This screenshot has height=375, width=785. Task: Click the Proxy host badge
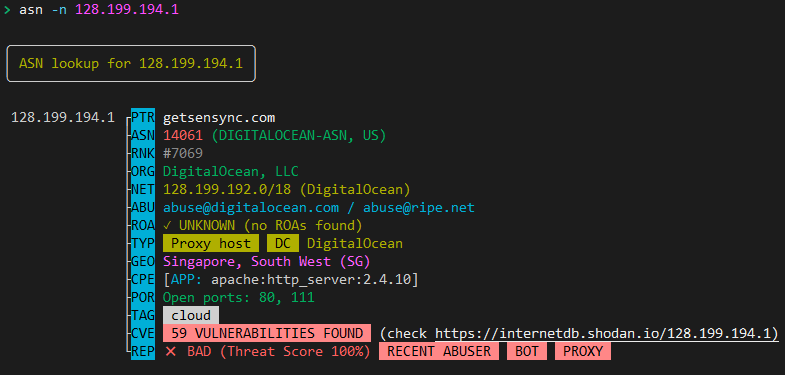click(x=211, y=244)
